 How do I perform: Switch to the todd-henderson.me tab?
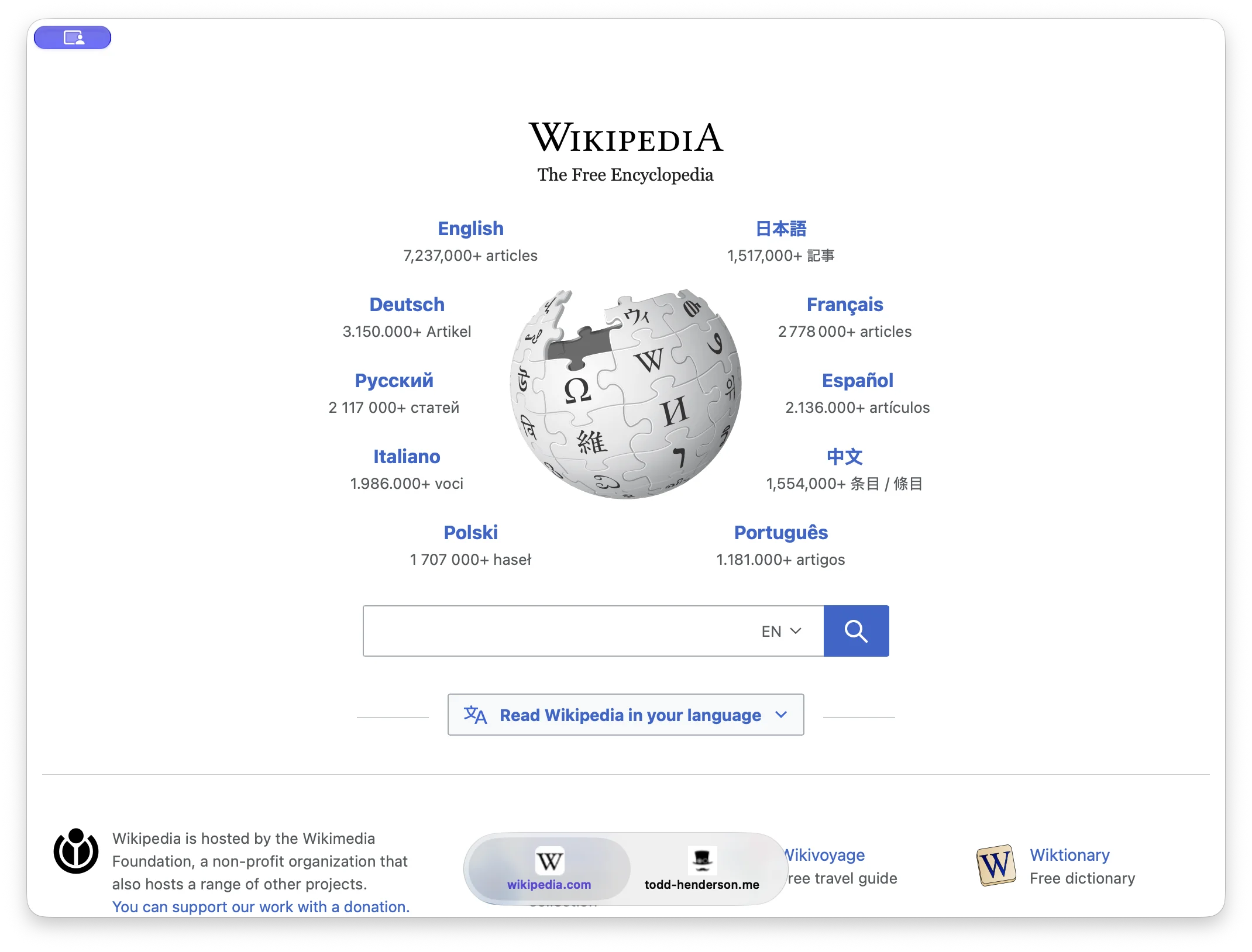[702, 869]
